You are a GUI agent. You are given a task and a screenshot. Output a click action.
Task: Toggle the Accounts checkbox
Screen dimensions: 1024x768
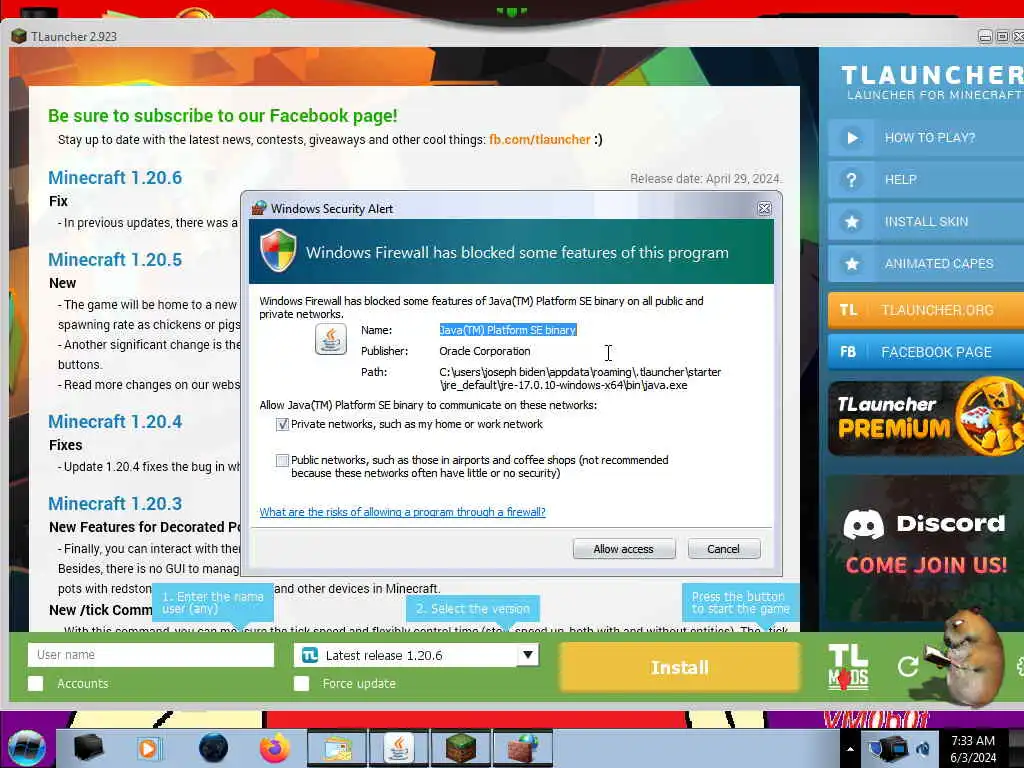(36, 684)
